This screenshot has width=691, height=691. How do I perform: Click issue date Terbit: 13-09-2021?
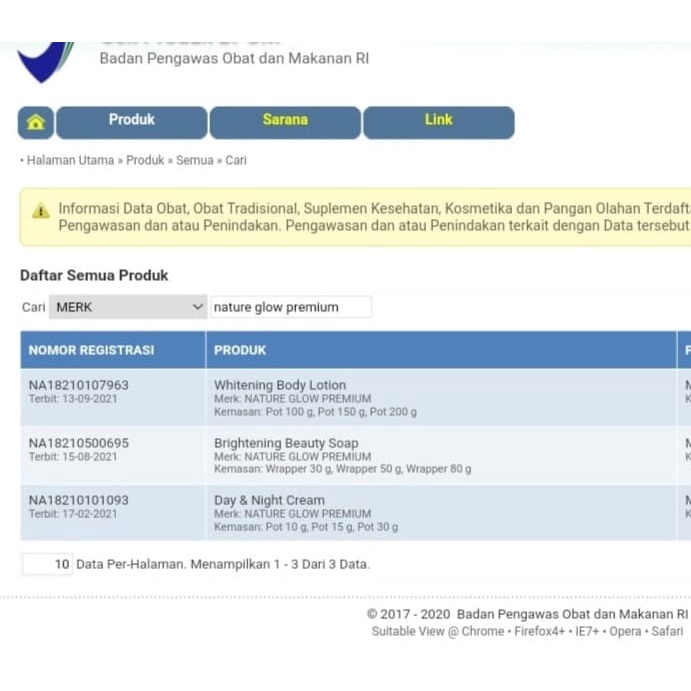pos(73,399)
